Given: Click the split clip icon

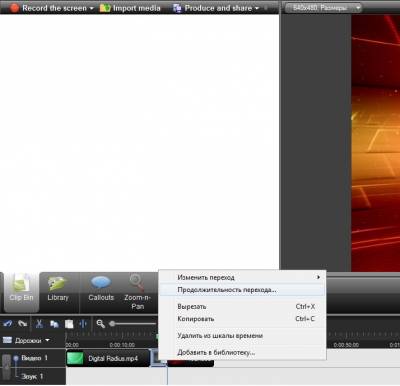Looking at the screenshot, I should click(83, 324).
